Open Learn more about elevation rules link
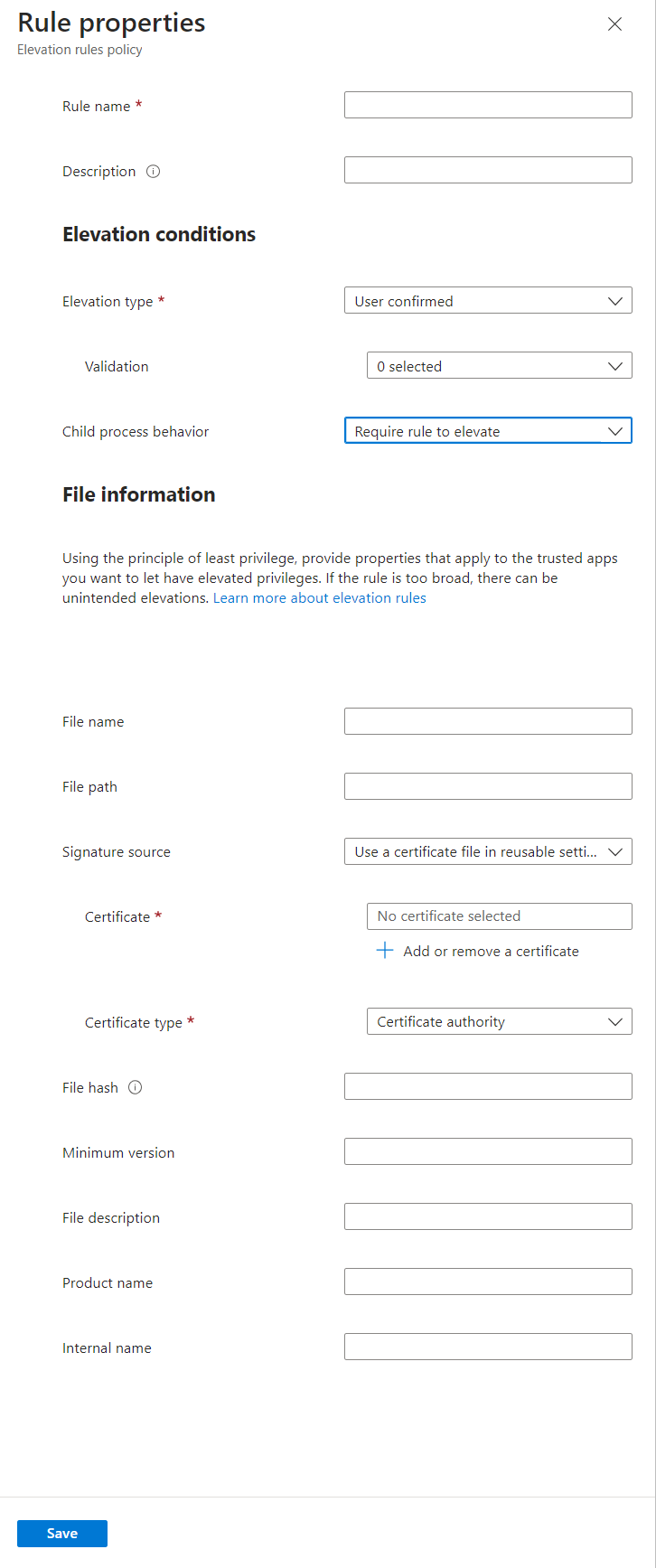Screen dimensions: 656x1568 320,598
